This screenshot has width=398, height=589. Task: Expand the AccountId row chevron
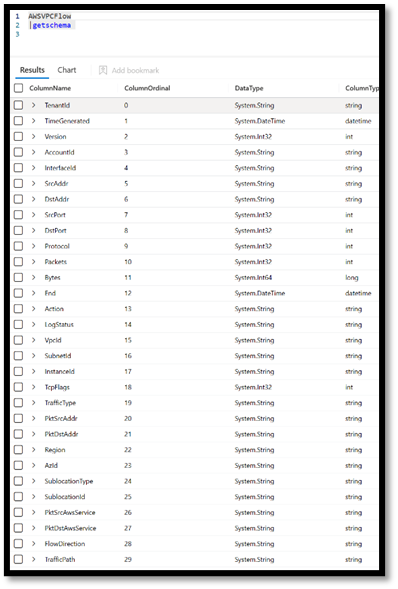34,152
